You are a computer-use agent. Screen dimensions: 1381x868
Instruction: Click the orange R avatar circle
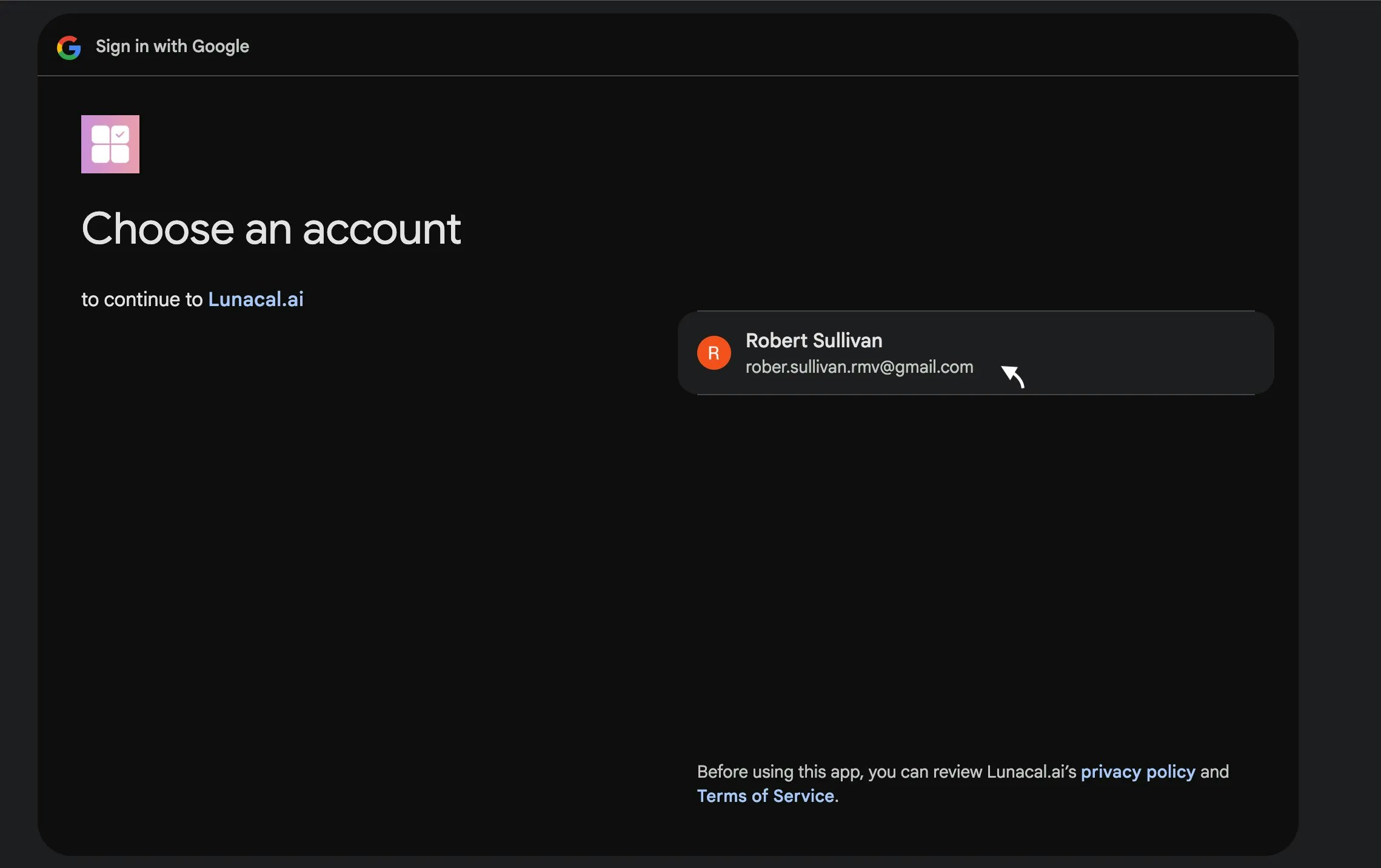pos(714,353)
